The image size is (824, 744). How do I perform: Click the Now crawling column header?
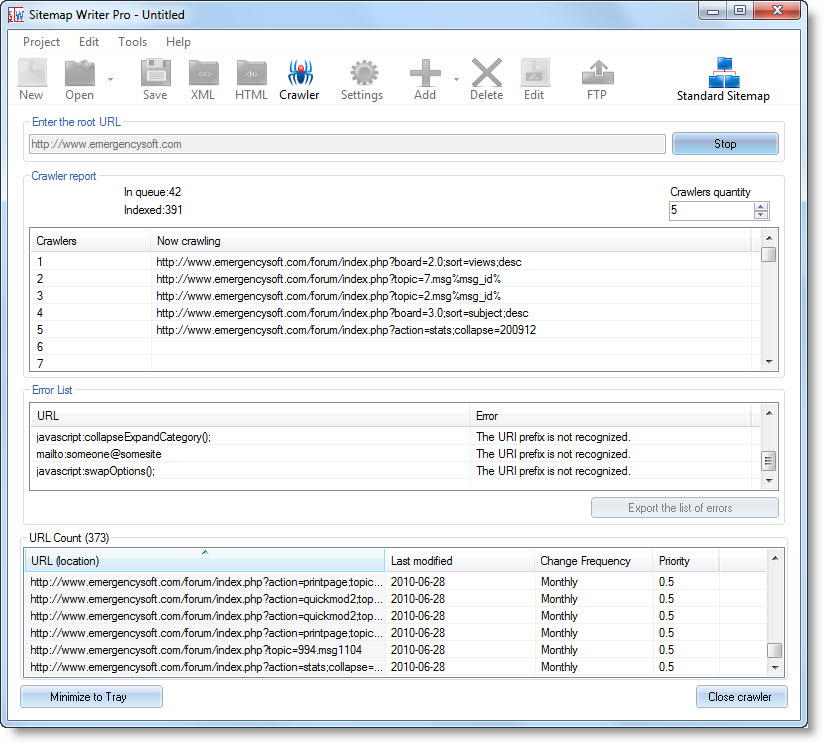coord(451,241)
